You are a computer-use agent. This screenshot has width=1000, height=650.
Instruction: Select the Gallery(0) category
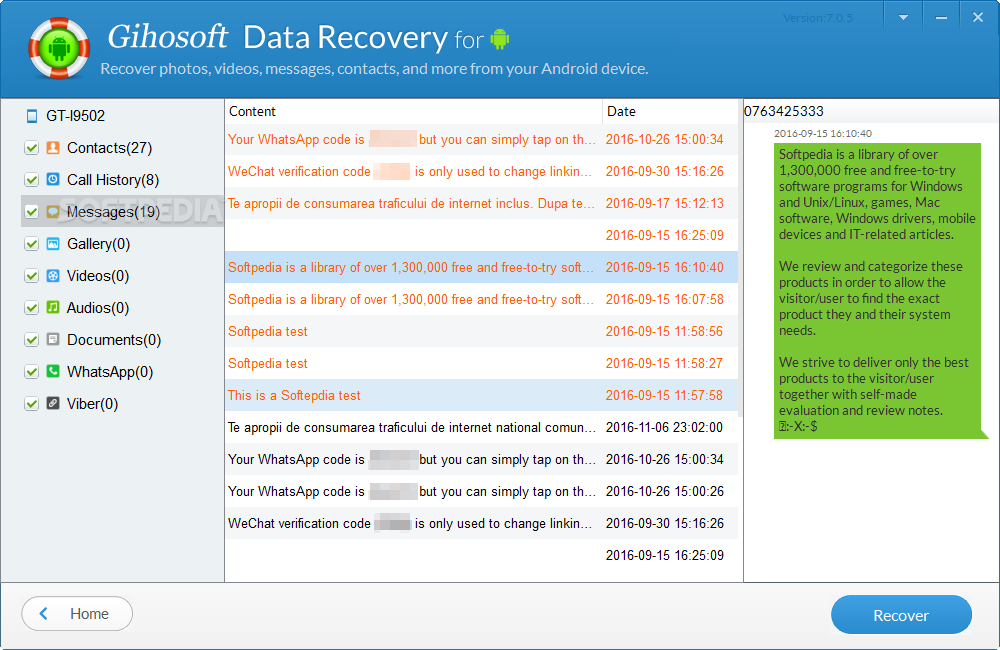click(x=98, y=244)
